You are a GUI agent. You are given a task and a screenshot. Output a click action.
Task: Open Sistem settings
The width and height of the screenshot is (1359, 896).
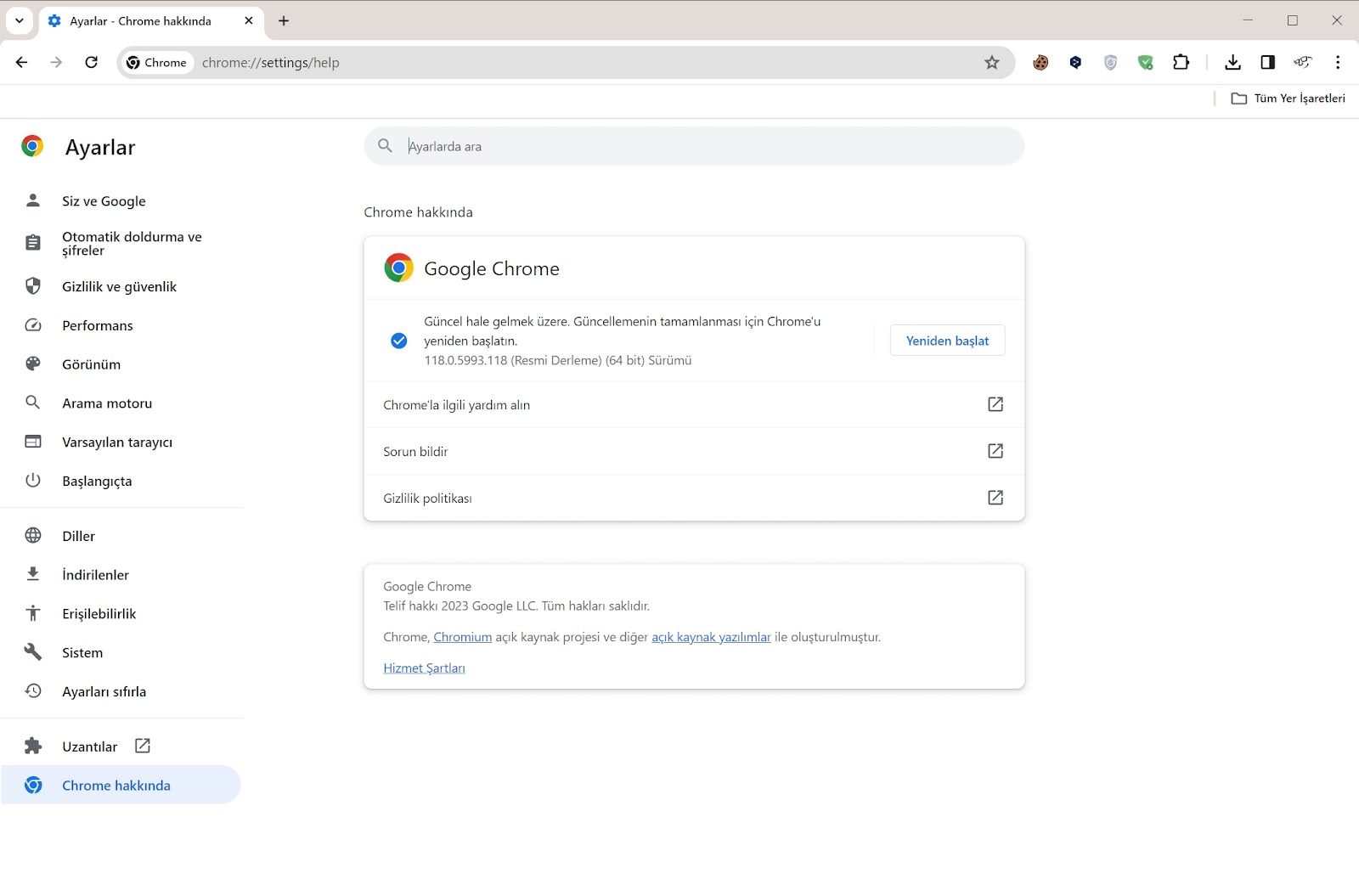121,653
